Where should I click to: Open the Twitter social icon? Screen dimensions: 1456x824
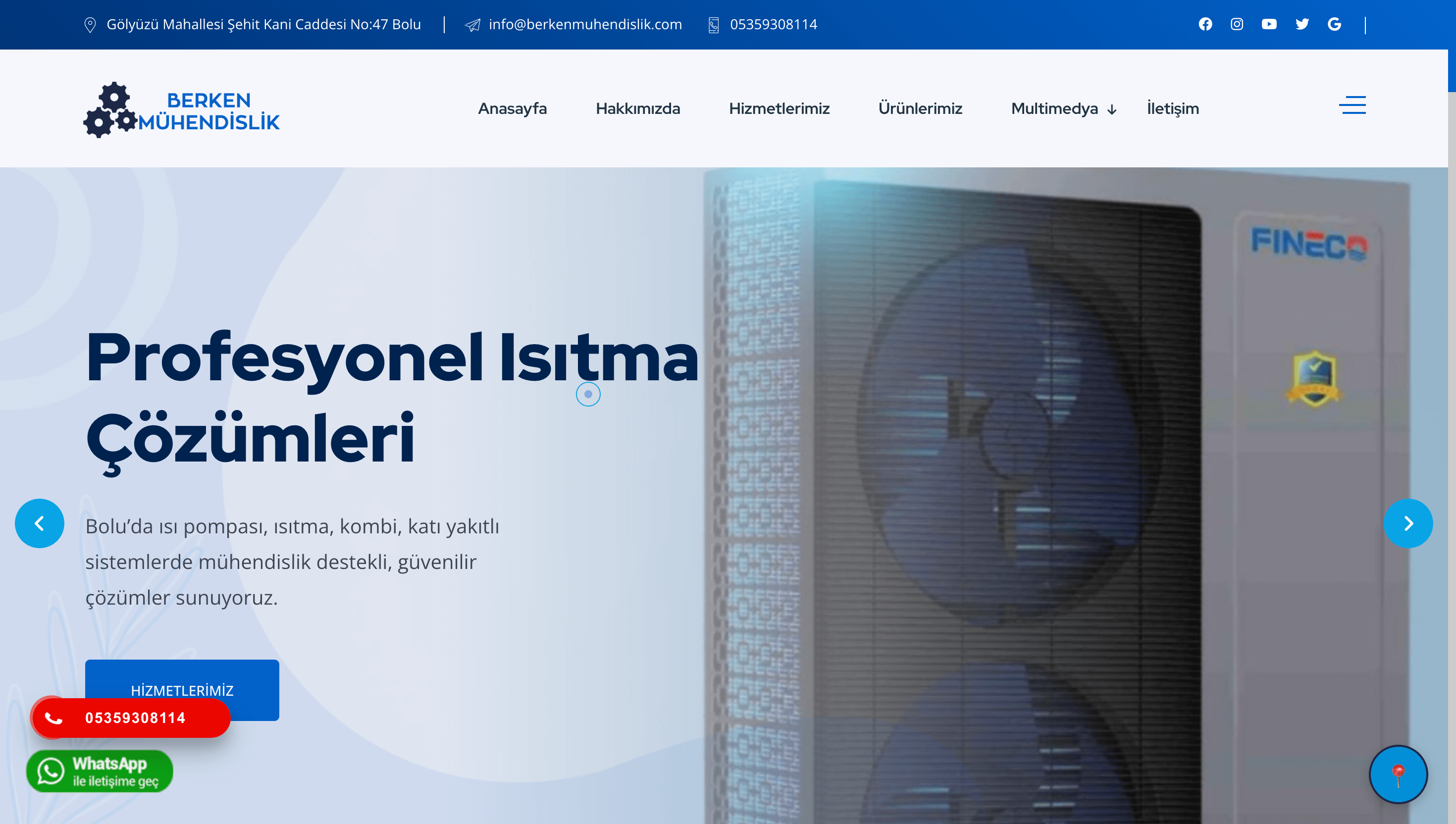click(x=1302, y=24)
